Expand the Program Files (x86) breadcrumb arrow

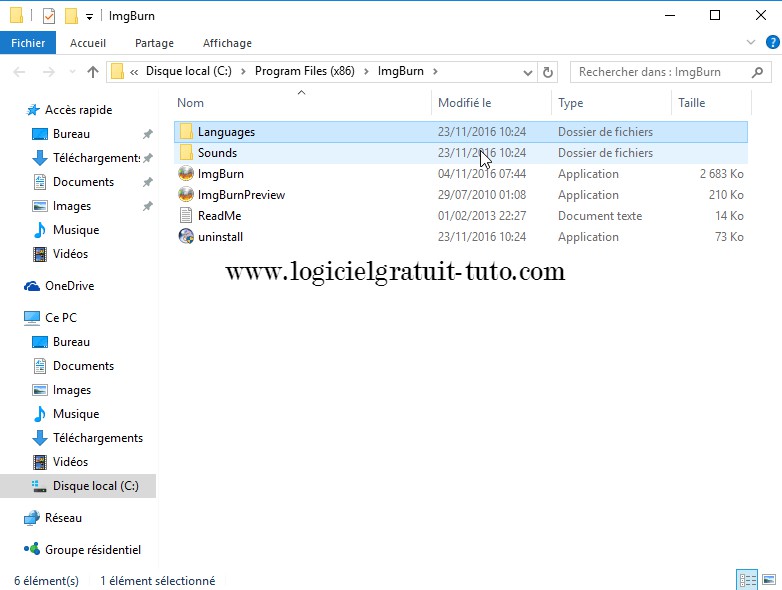coord(366,72)
